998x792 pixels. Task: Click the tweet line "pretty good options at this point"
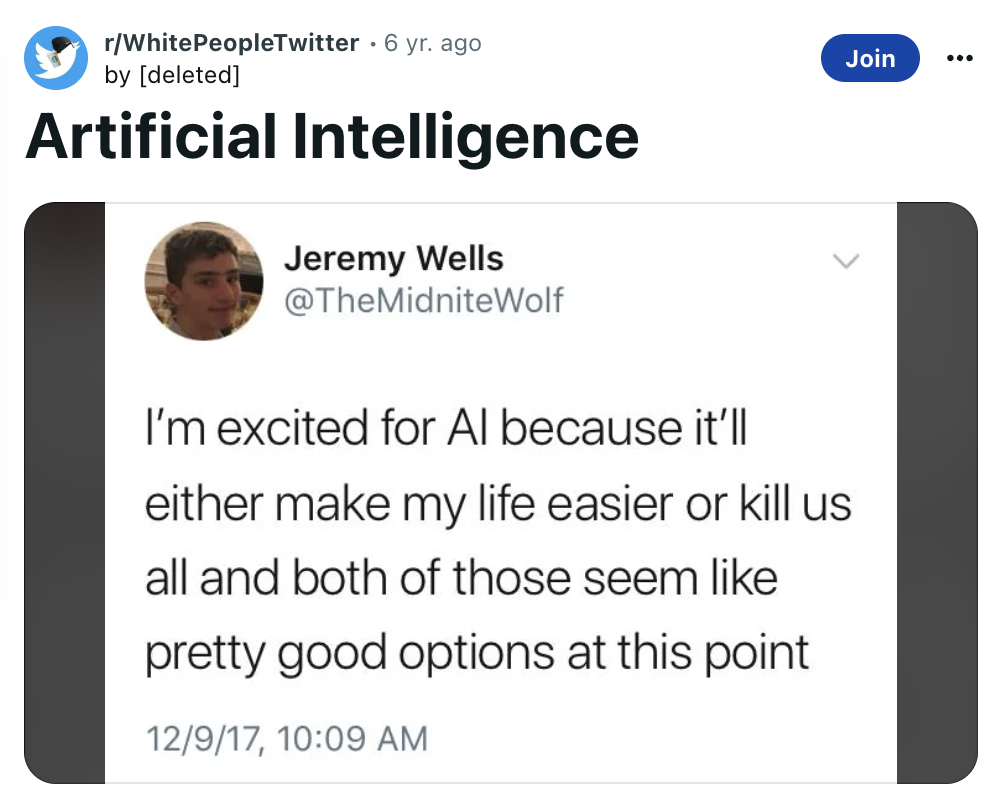pyautogui.click(x=477, y=653)
